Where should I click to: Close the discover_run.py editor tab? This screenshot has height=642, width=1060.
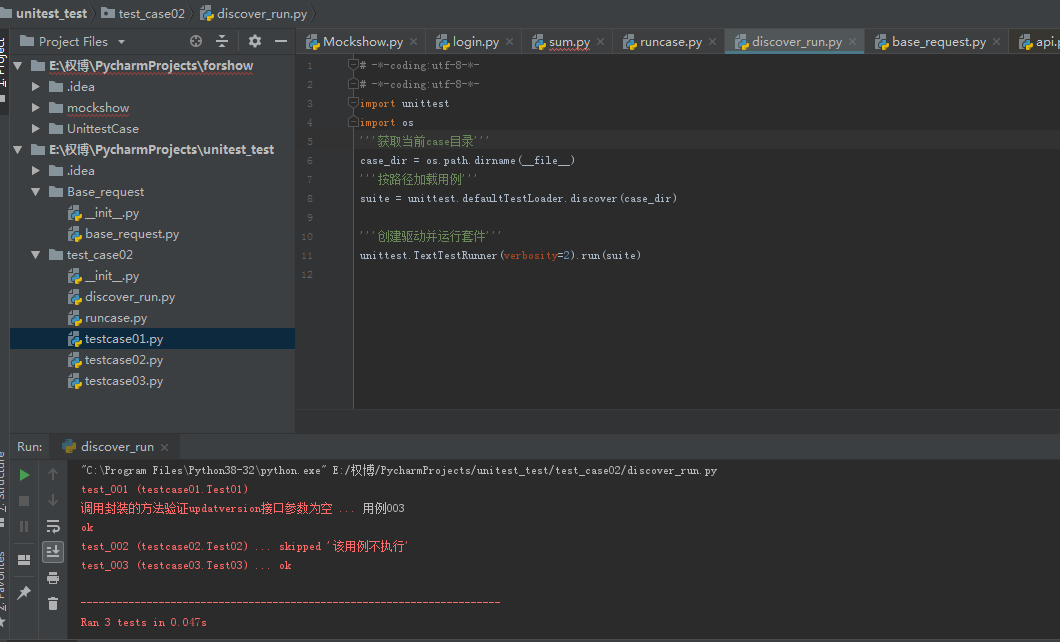click(x=853, y=42)
